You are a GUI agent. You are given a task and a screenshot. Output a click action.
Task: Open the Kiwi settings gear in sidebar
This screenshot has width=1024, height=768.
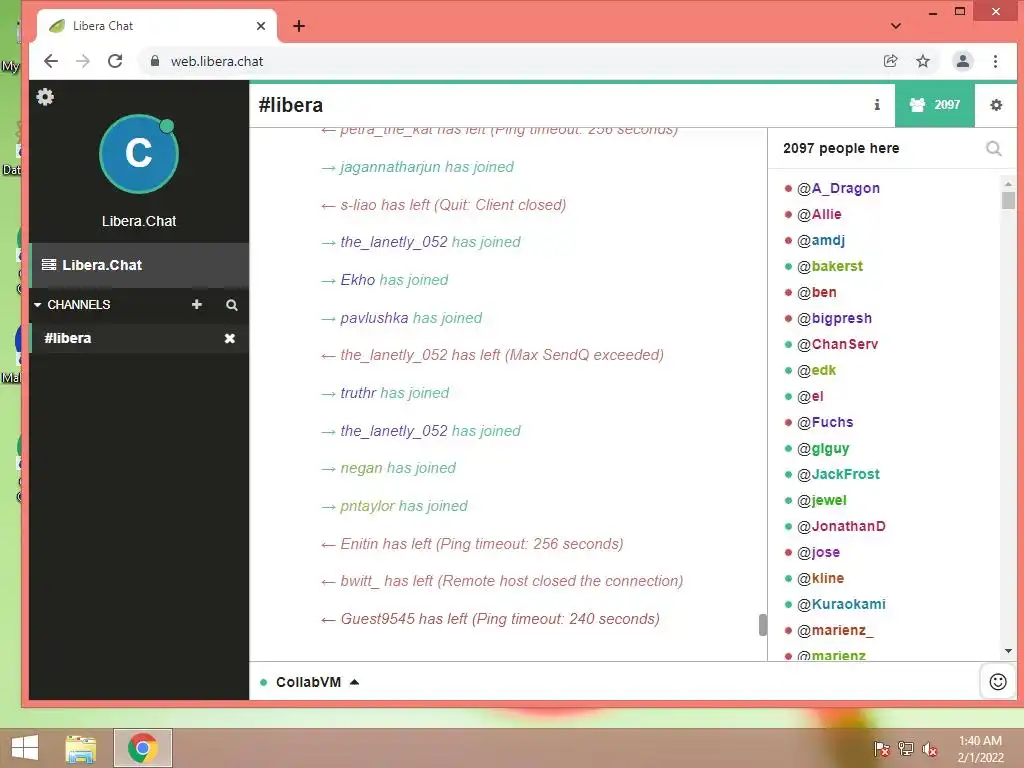45,97
